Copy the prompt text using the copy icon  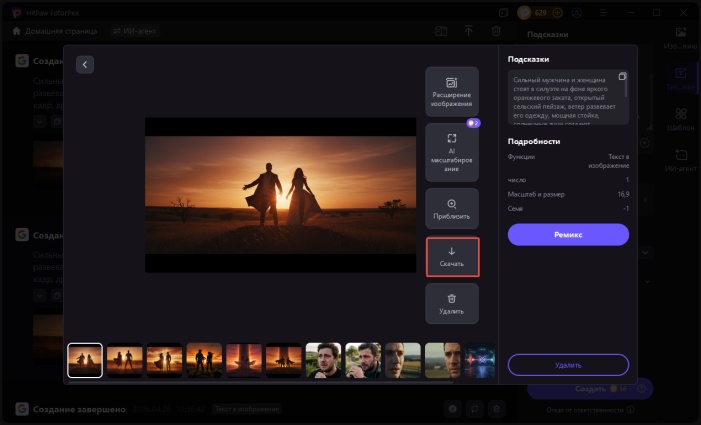coord(622,77)
